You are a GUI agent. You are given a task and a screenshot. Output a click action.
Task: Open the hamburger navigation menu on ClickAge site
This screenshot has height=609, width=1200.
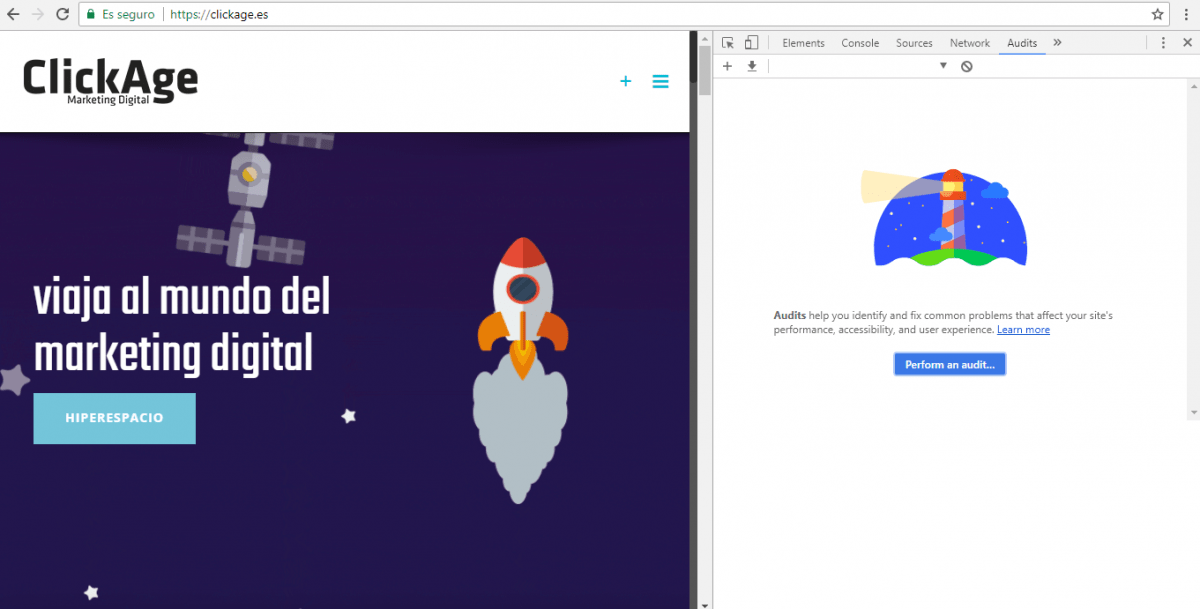click(x=660, y=81)
